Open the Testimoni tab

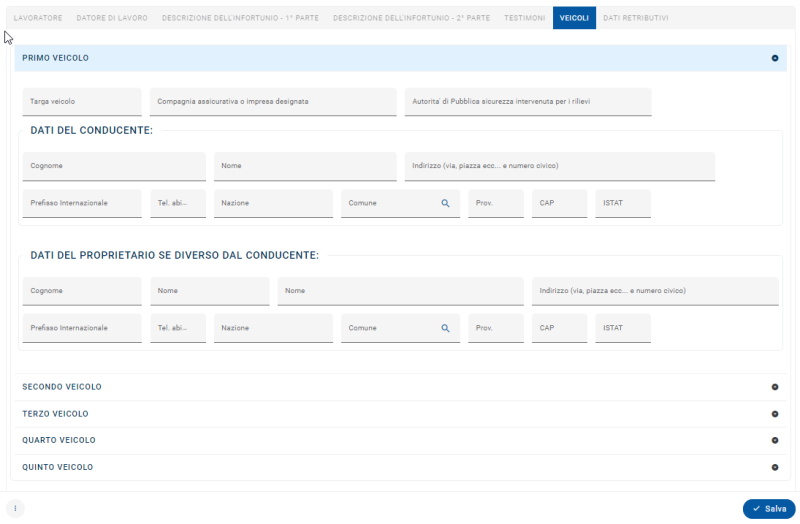coord(524,18)
